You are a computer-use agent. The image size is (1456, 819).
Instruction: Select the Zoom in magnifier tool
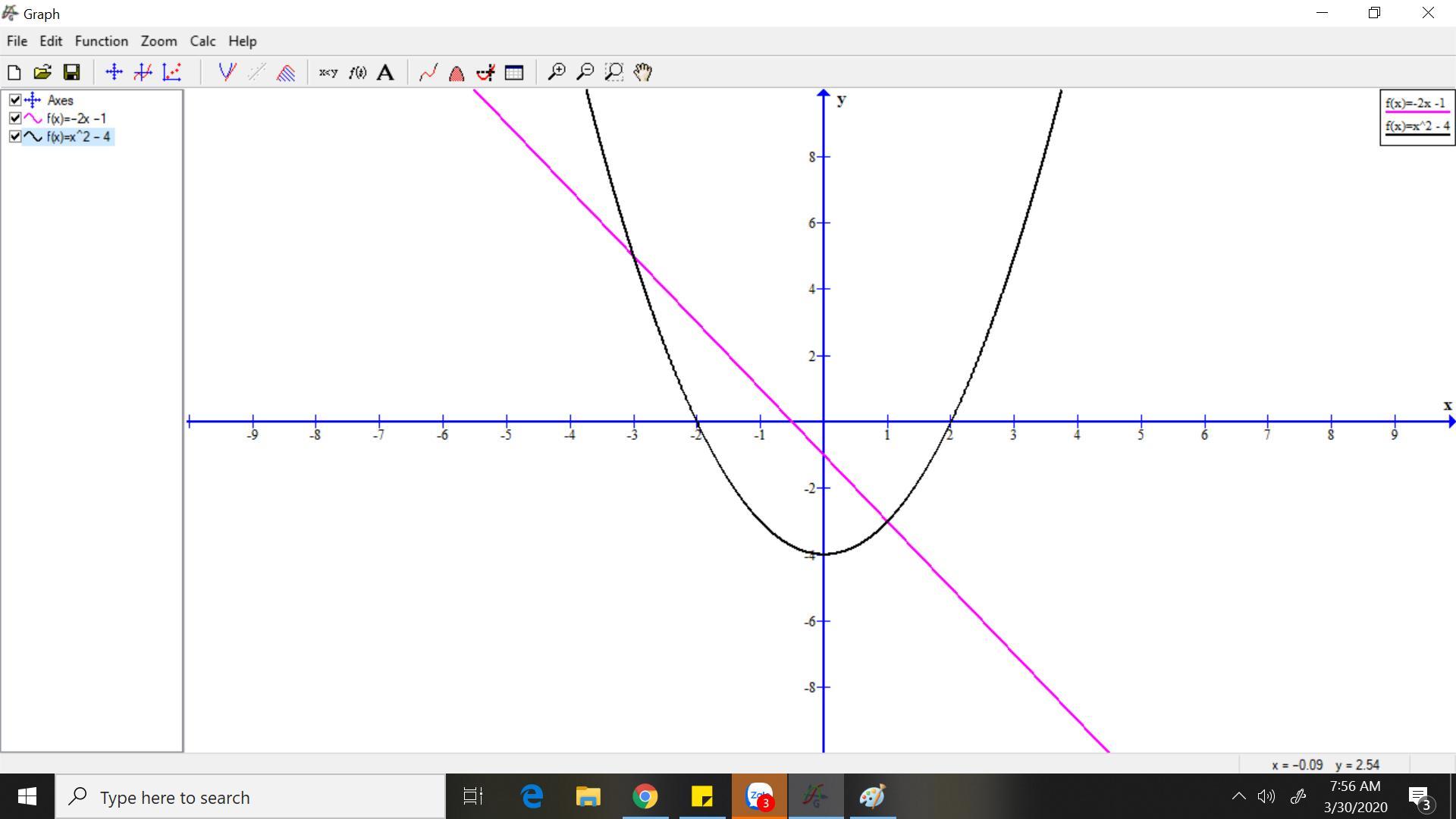point(557,72)
